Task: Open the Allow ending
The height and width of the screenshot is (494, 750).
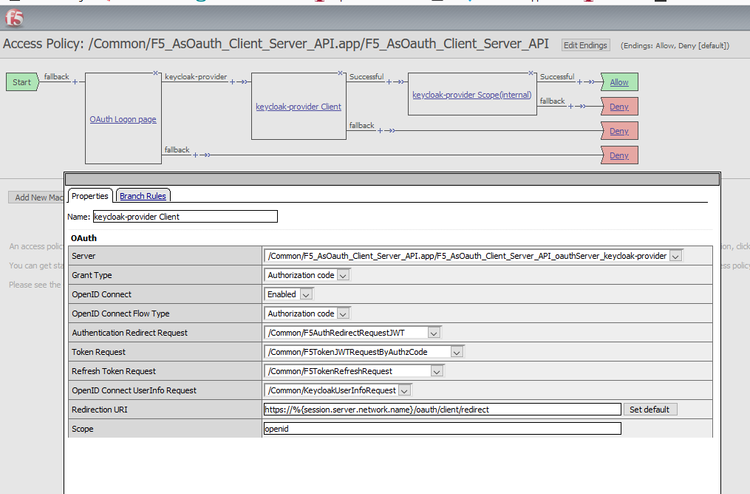Action: [619, 82]
